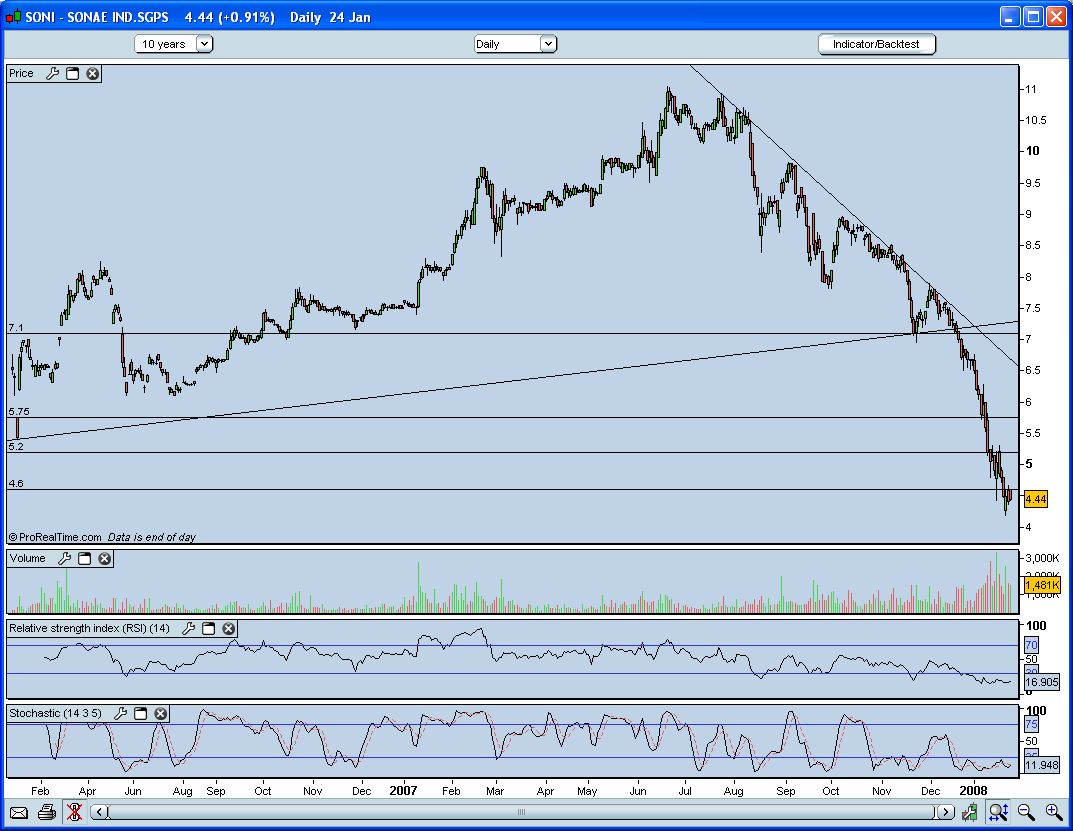Click the printer icon
Screen dimensions: 1073x831
pyautogui.click(x=47, y=813)
